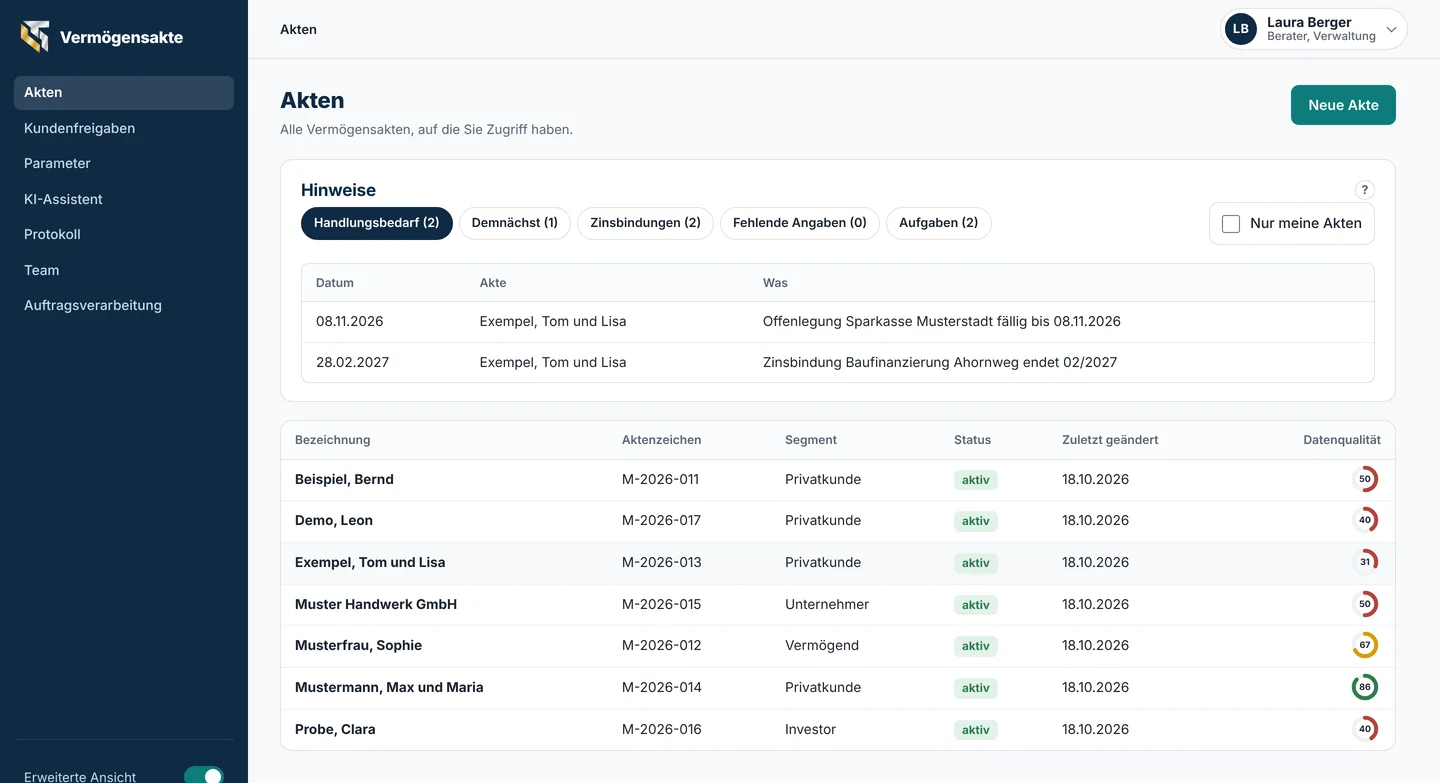The image size is (1440, 783).
Task: Click the Offenlegung Sparkasse Musterstadt hint
Action: coord(941,321)
